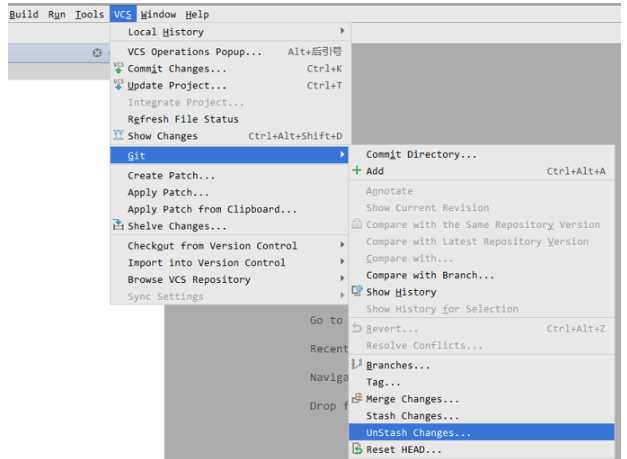The image size is (627, 459).
Task: Select Tag entry in Git submenu
Action: pos(482,382)
